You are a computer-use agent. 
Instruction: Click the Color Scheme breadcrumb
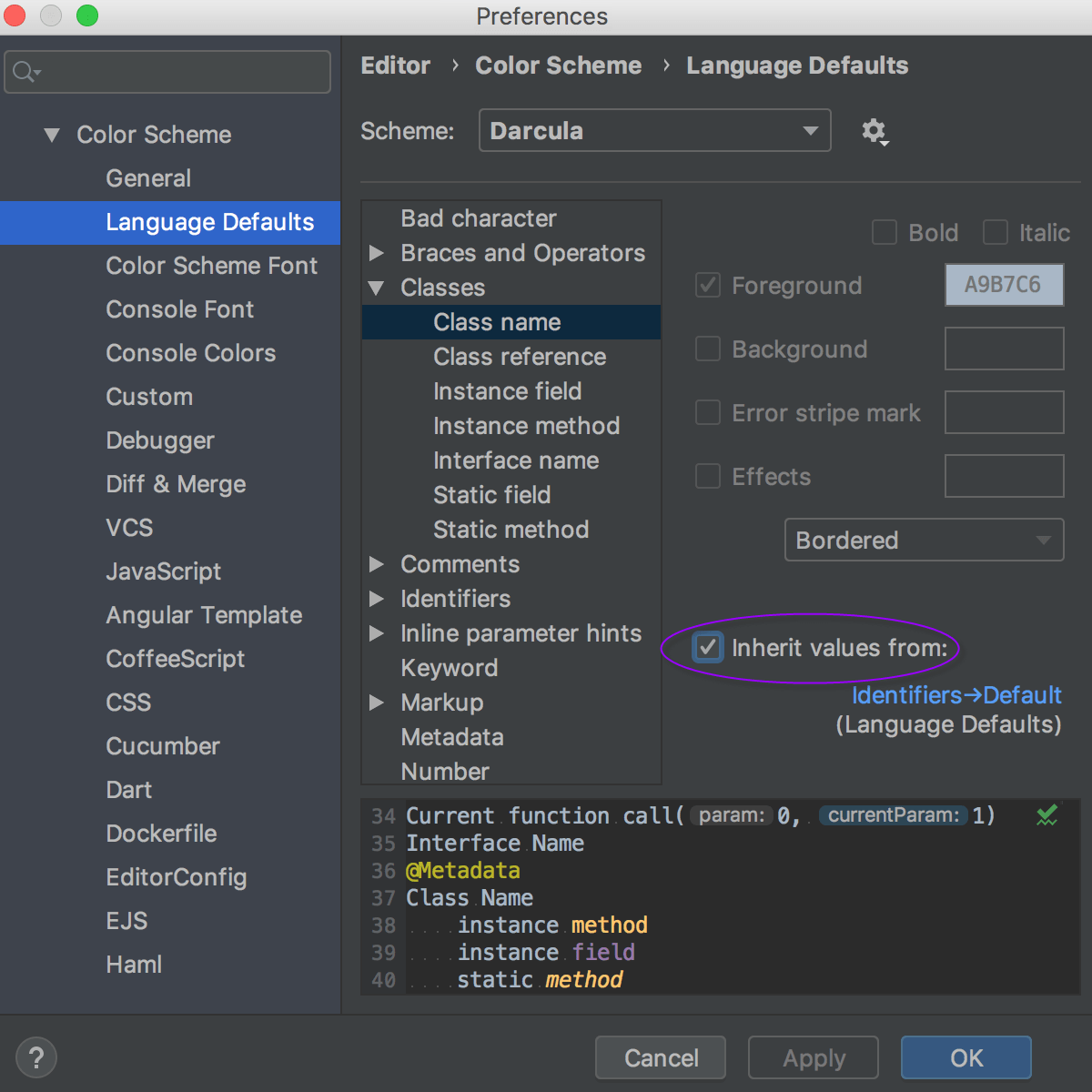558,65
